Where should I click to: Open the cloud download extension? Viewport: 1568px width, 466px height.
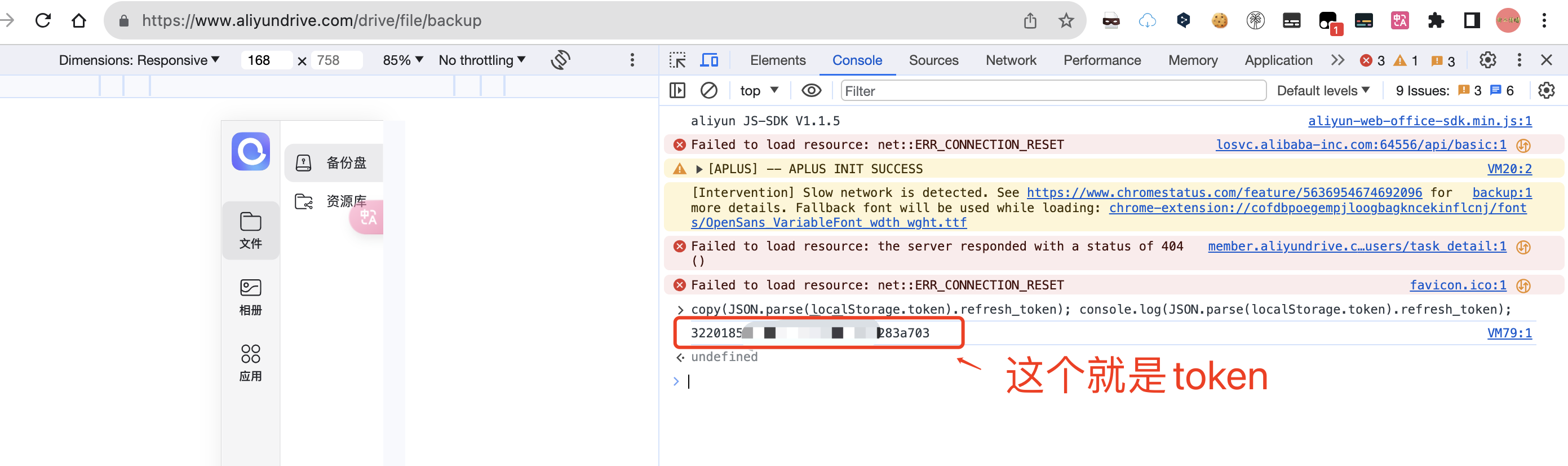click(x=1147, y=21)
